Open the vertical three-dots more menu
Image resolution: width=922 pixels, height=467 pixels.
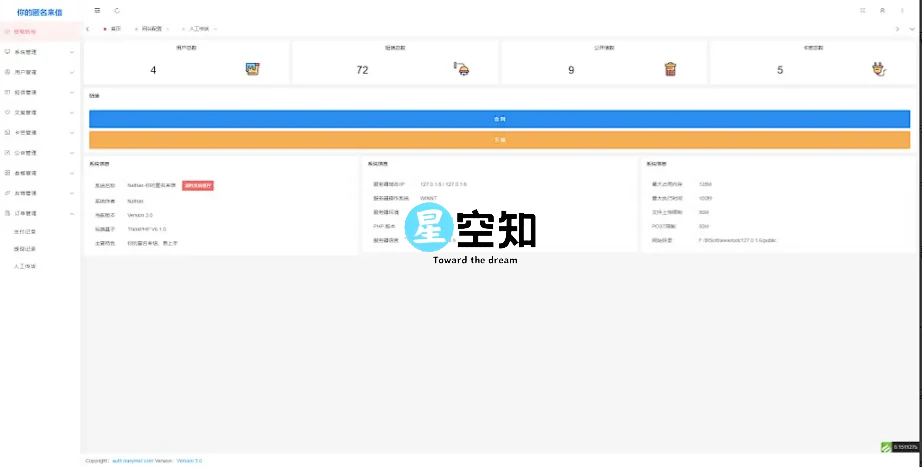[x=902, y=11]
